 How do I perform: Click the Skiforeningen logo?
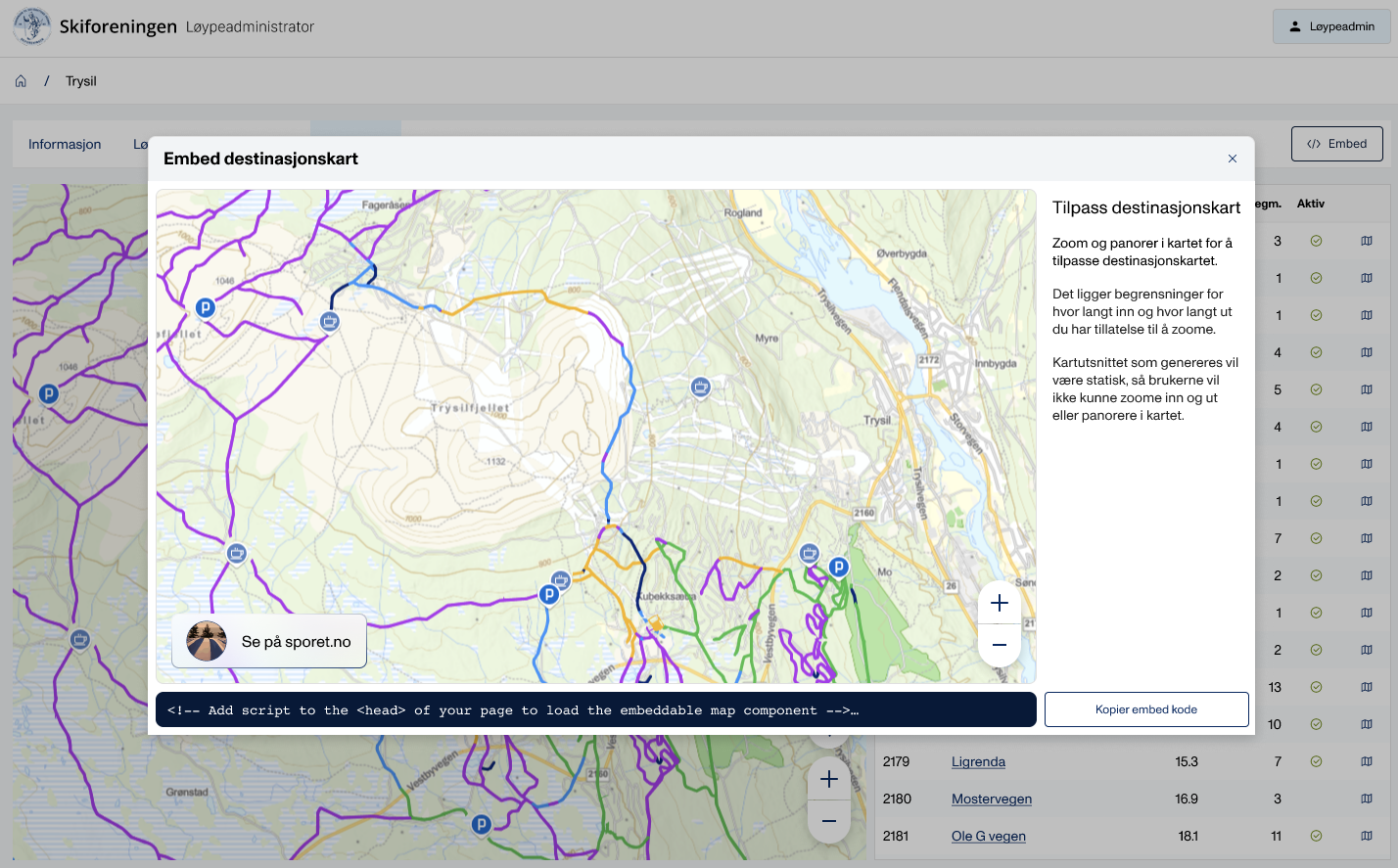click(32, 26)
